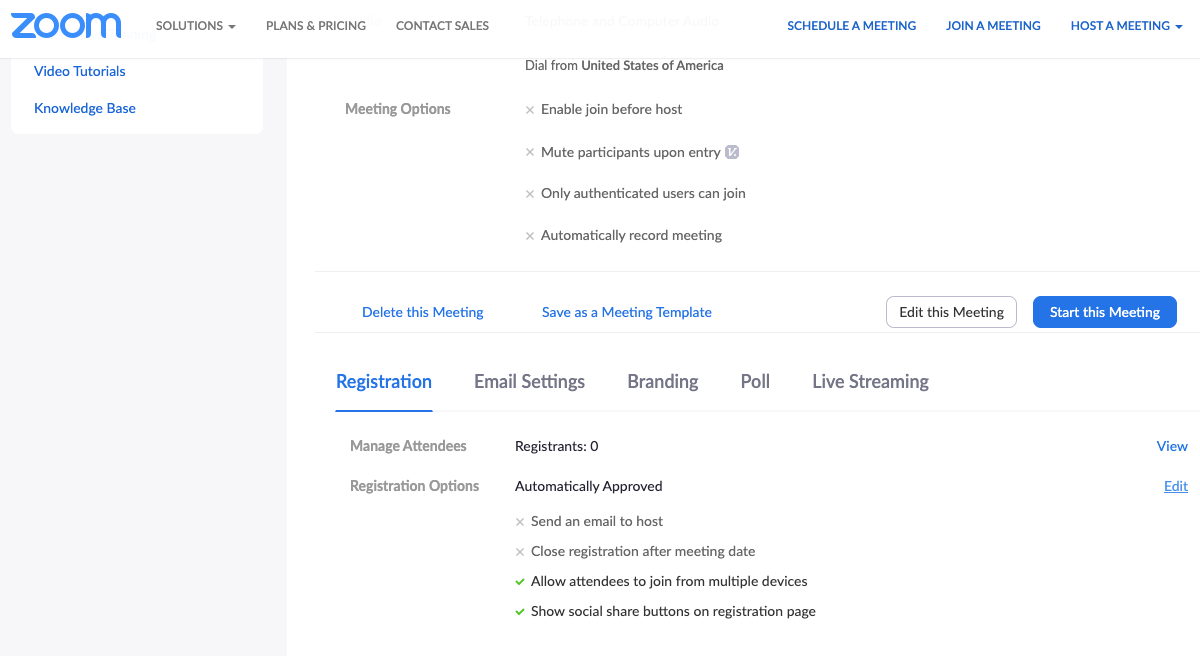Click the info badge beside Mute participants
Screen dimensions: 1200x656
[x=732, y=152]
